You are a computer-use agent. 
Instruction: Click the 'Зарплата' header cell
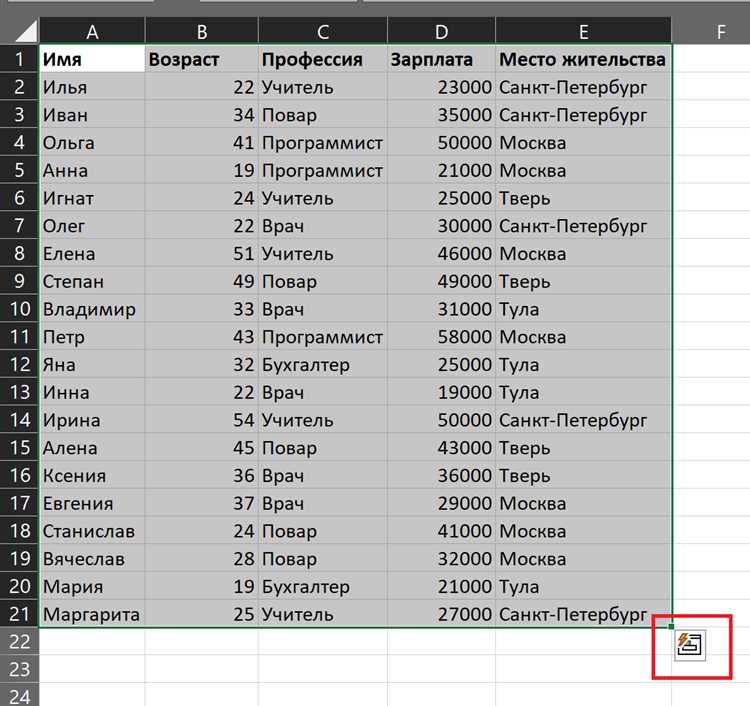(x=441, y=59)
